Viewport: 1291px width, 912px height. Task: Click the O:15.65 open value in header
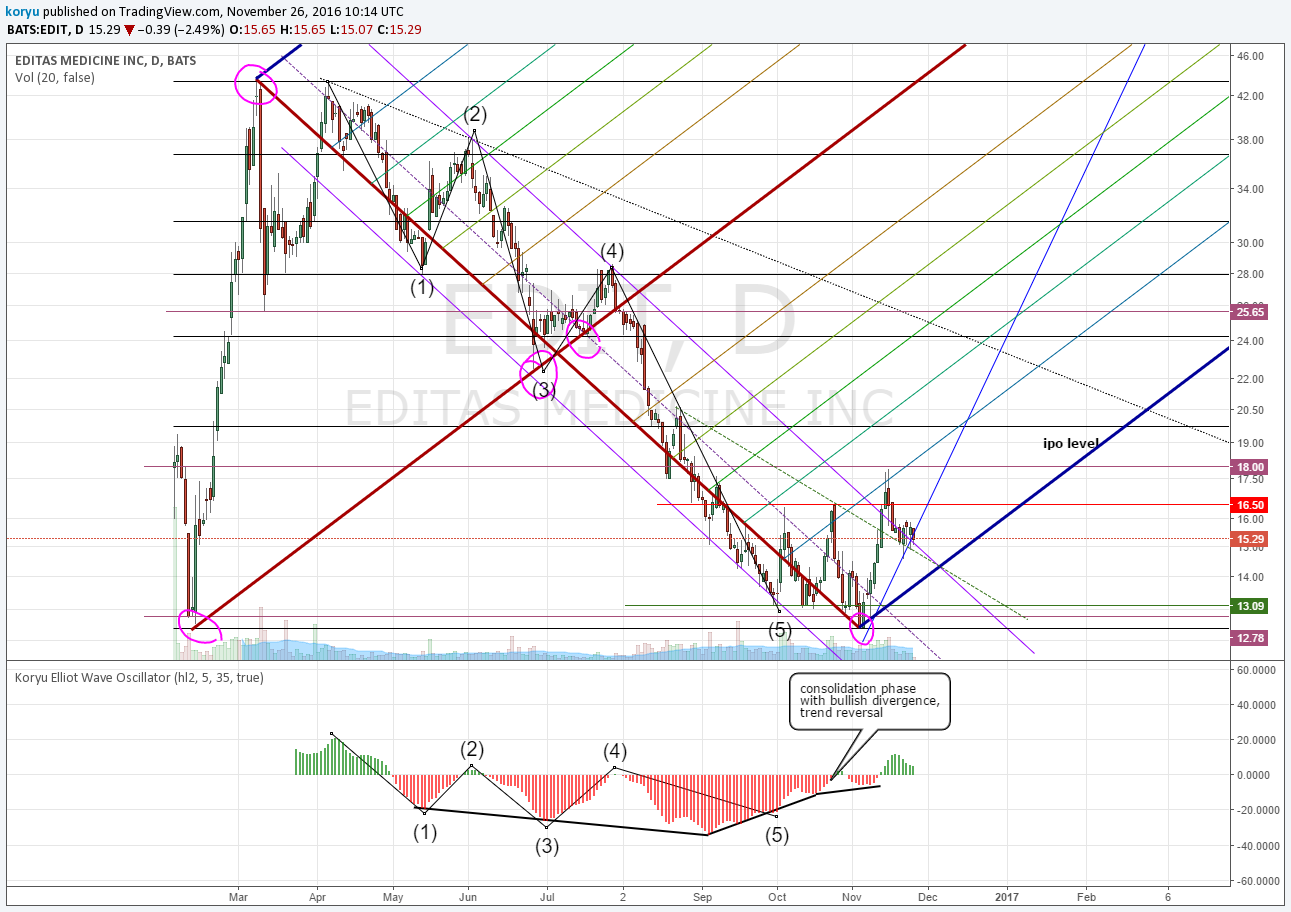pyautogui.click(x=254, y=29)
